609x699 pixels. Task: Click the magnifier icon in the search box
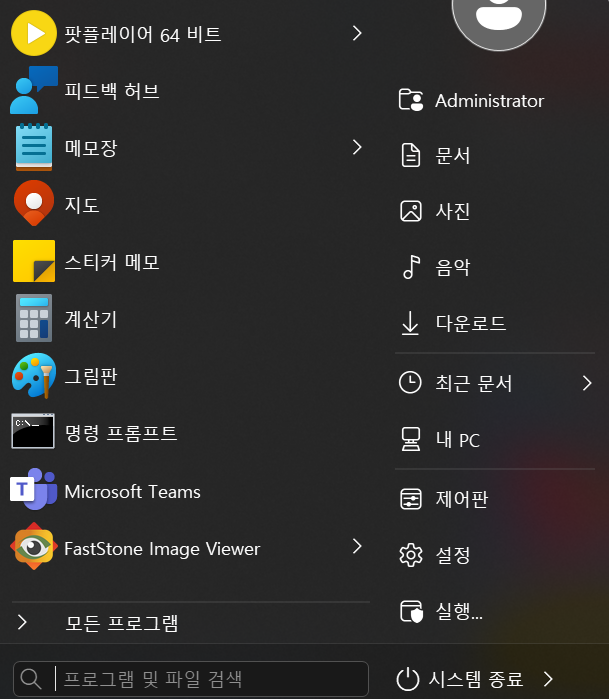click(x=31, y=679)
